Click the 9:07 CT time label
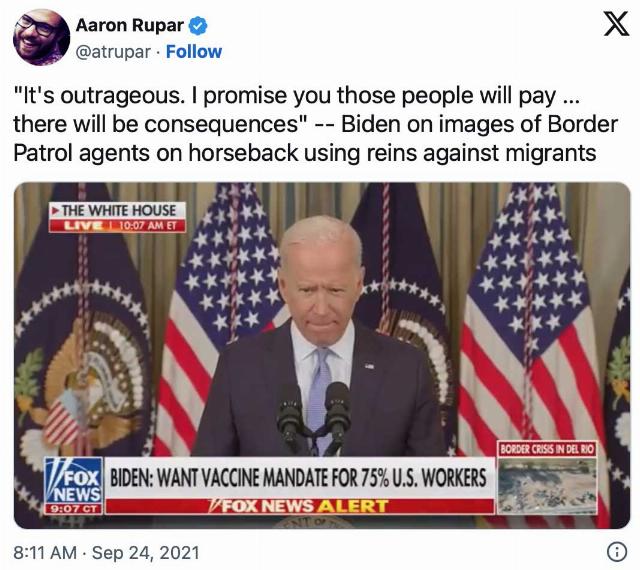Viewport: 640px width, 570px height. [x=73, y=509]
